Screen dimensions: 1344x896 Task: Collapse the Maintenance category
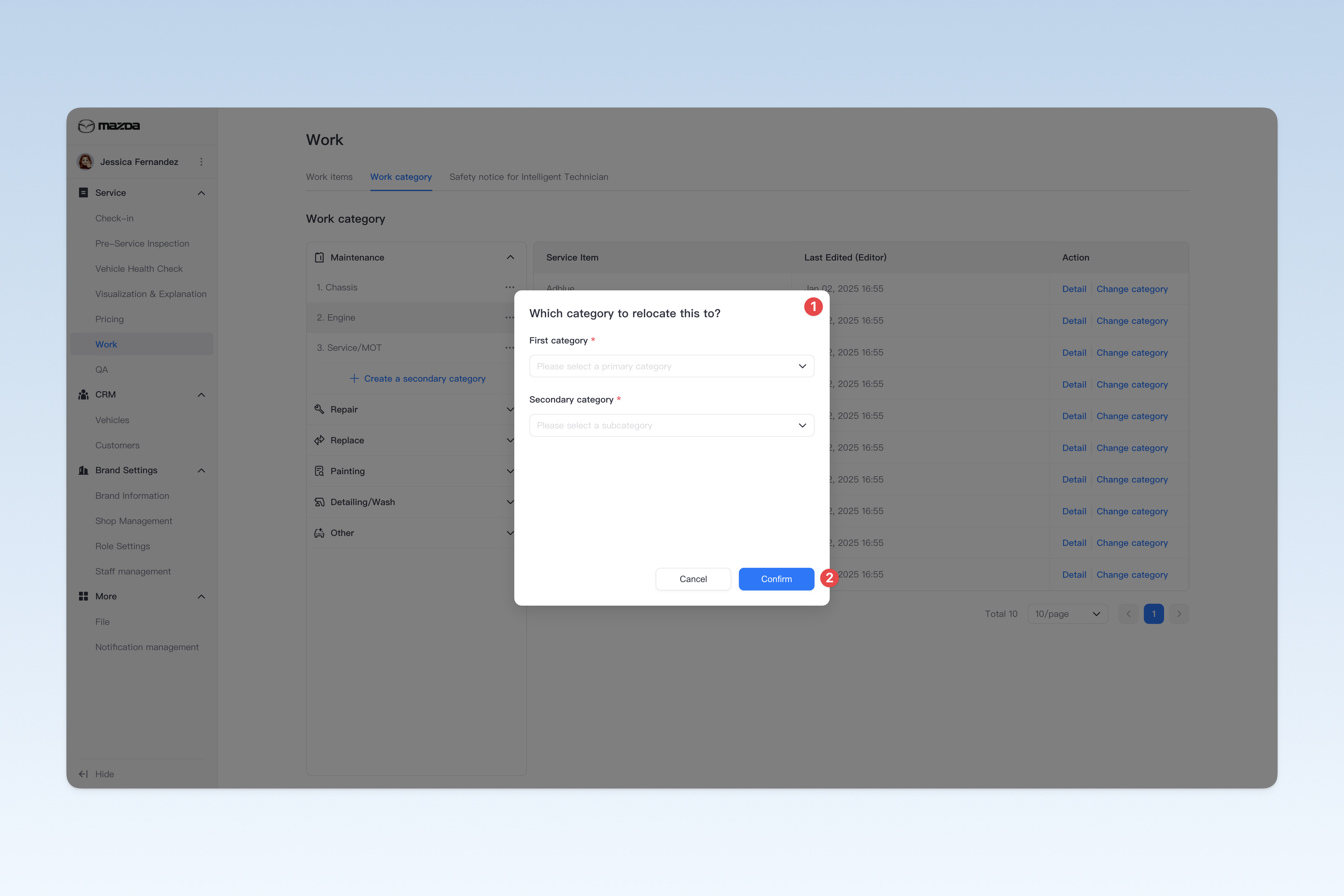click(x=511, y=258)
